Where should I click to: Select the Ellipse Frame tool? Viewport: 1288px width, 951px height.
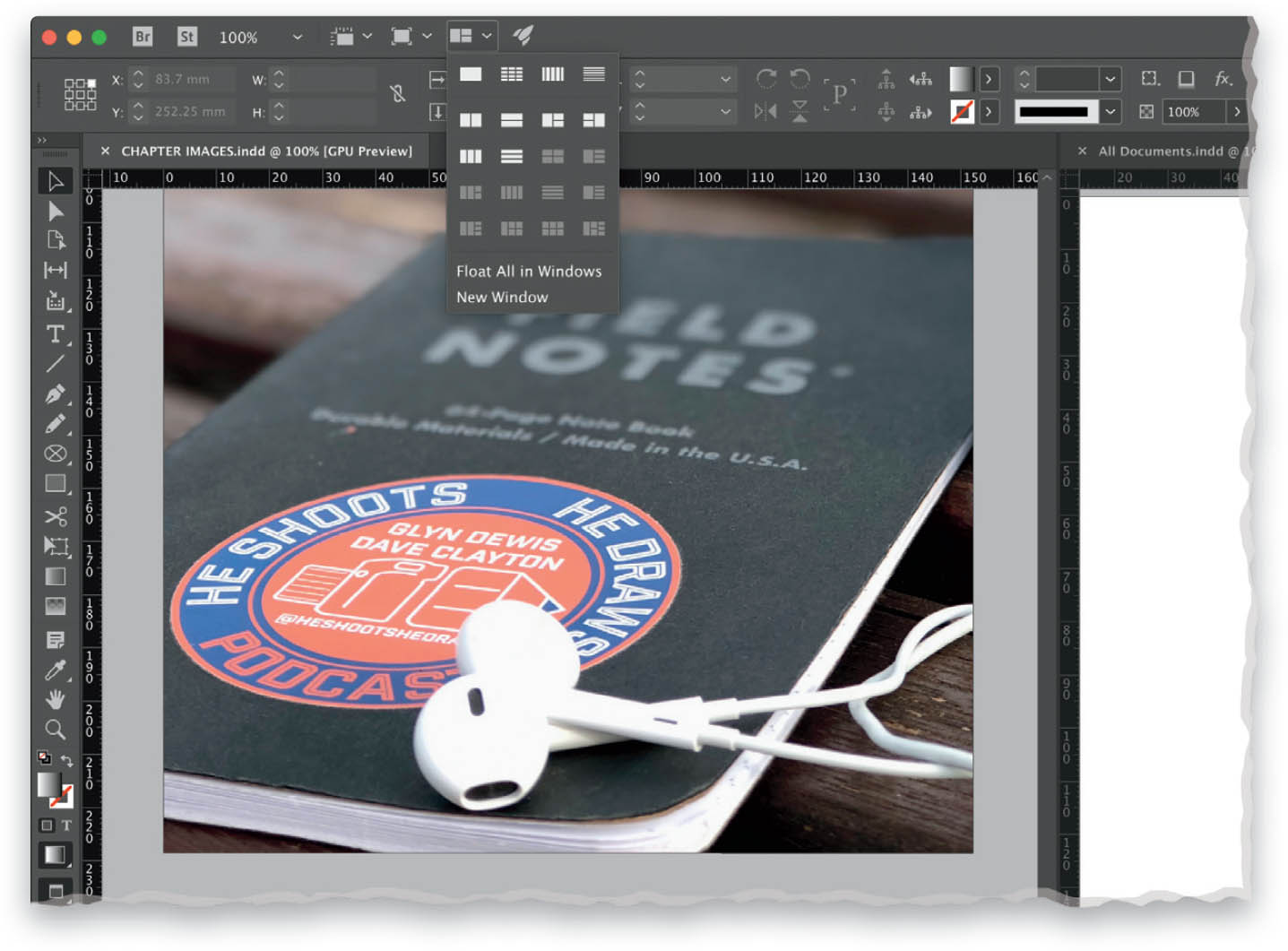56,454
